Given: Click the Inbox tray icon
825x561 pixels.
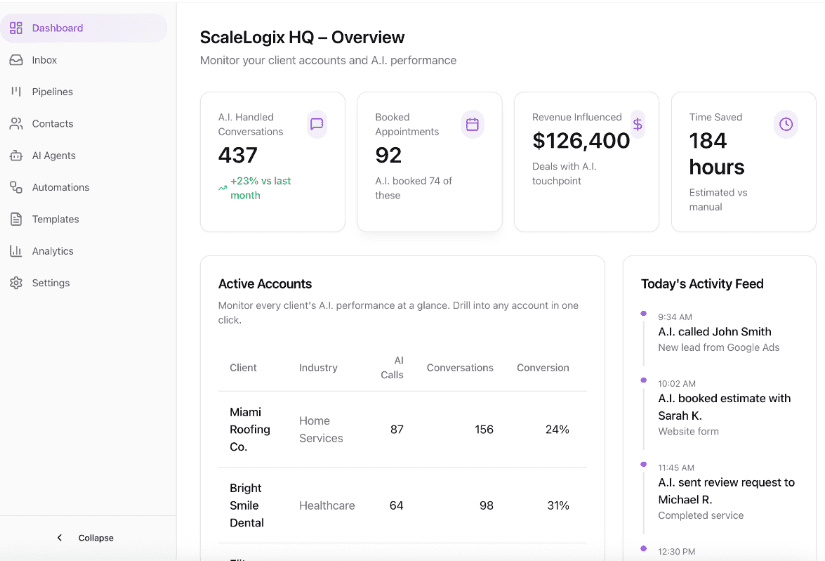Looking at the screenshot, I should [16, 60].
